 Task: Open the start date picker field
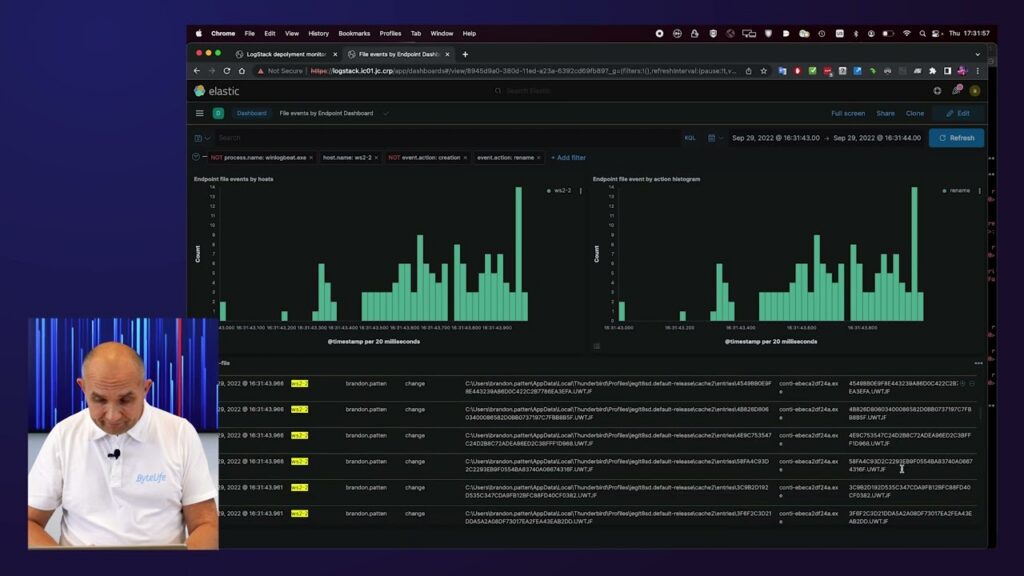coord(775,138)
